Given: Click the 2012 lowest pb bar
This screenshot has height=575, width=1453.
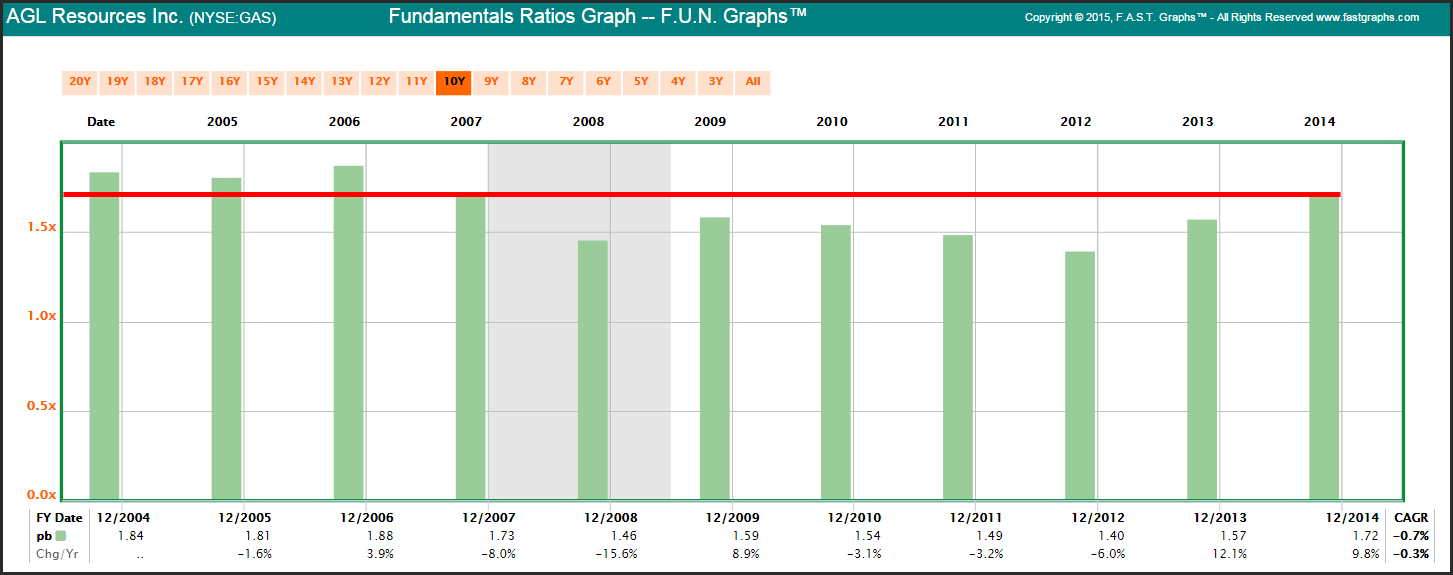Looking at the screenshot, I should tap(1080, 375).
